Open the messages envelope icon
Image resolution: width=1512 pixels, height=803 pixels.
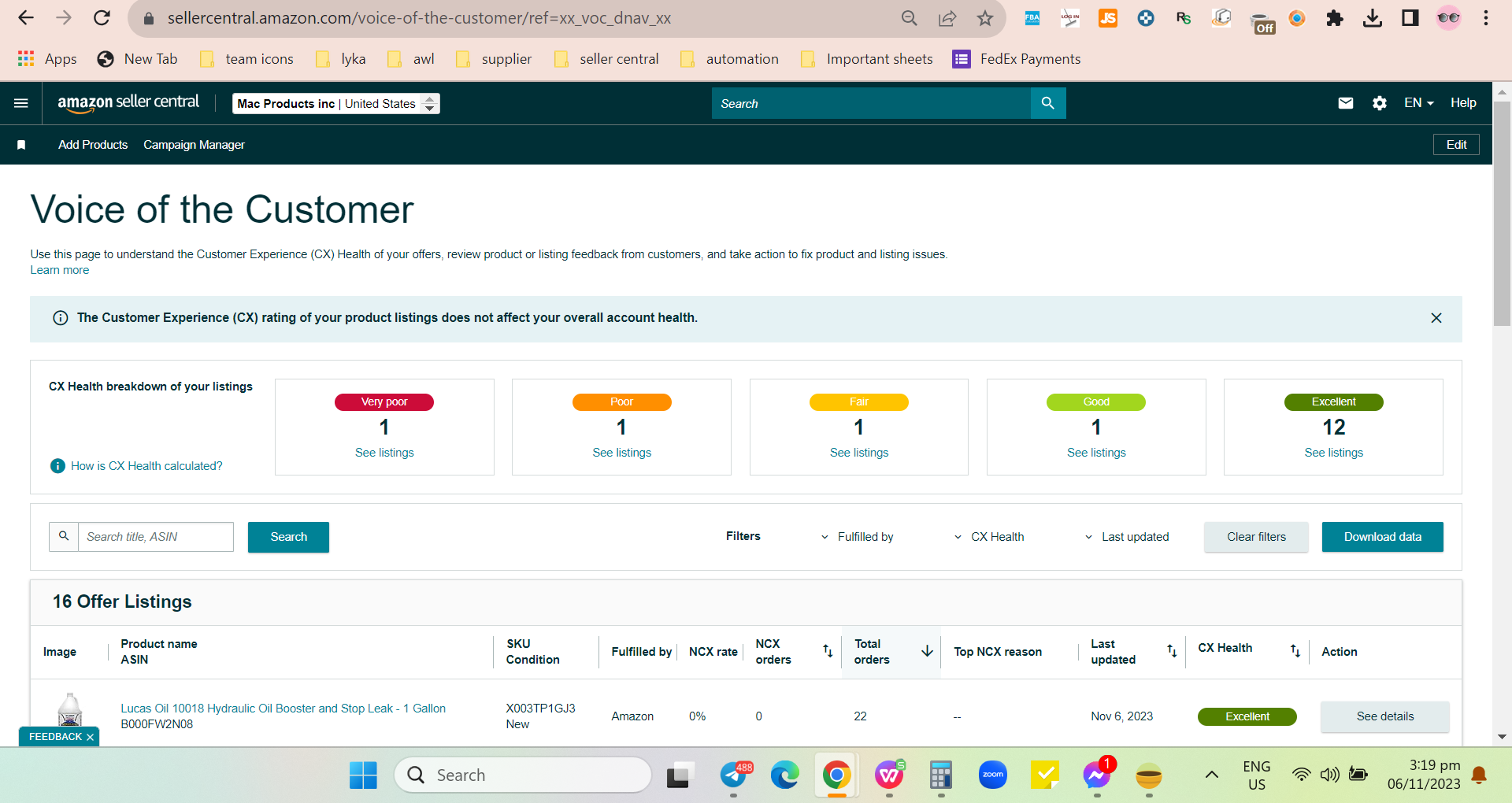tap(1346, 103)
